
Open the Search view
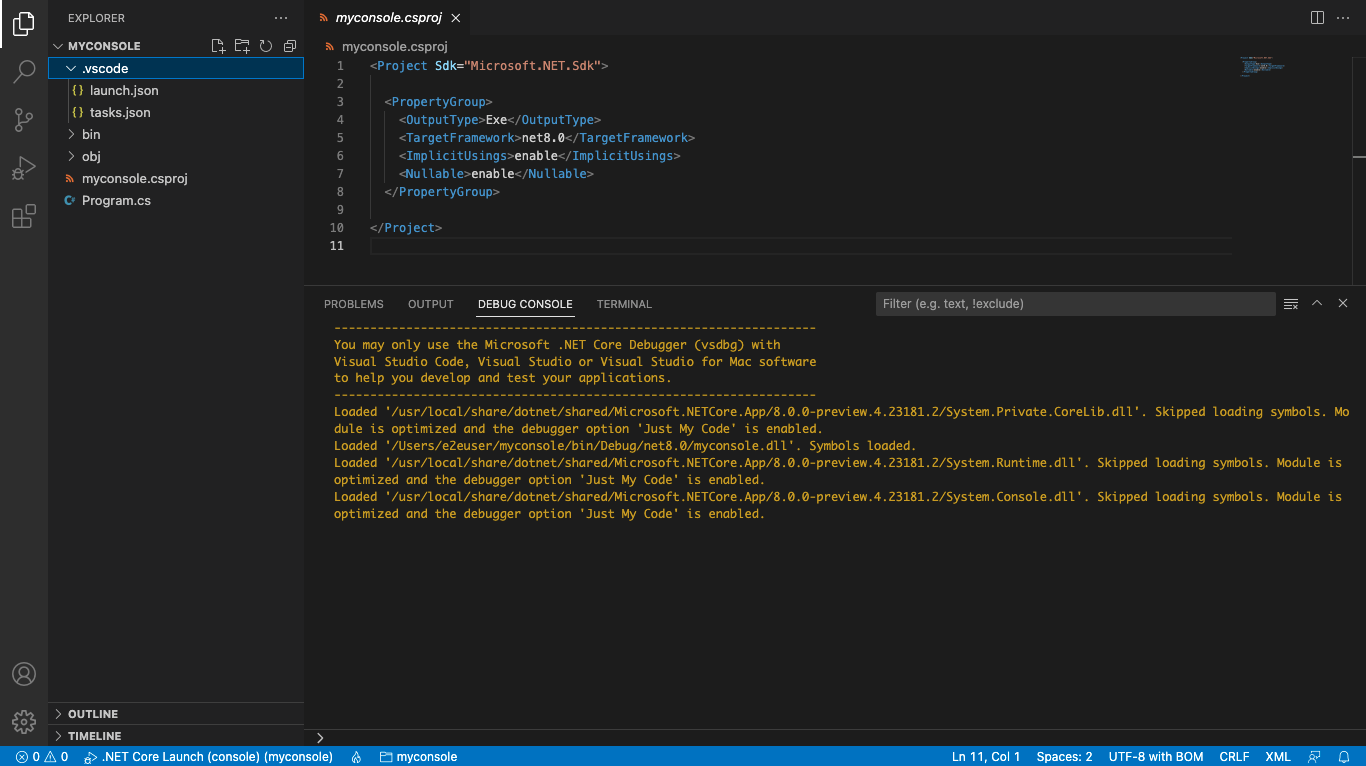[24, 71]
